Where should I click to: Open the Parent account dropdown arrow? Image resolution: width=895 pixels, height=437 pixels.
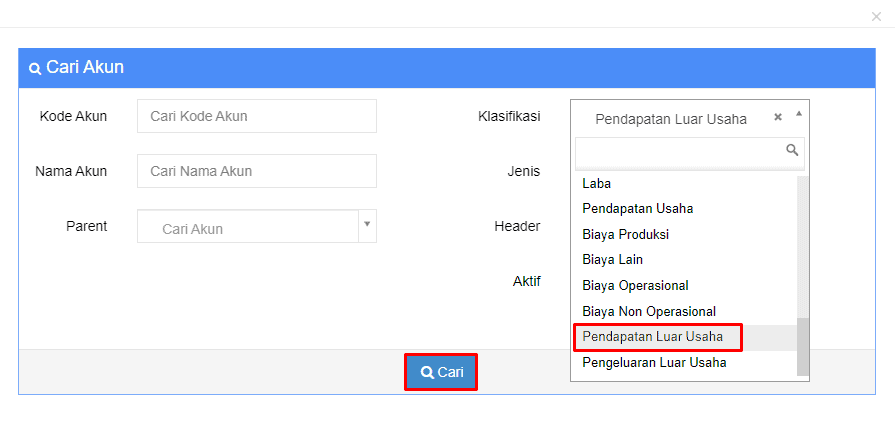367,225
